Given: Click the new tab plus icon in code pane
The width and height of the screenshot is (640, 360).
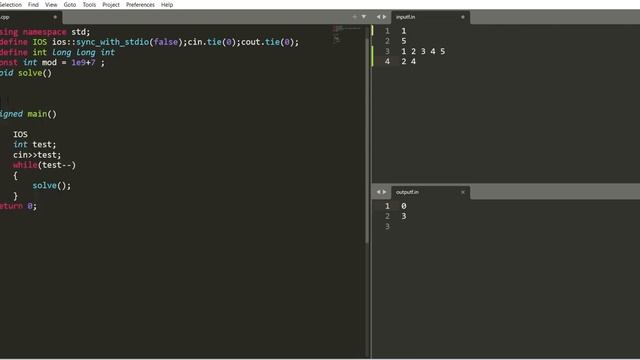Looking at the screenshot, I should tap(354, 17).
